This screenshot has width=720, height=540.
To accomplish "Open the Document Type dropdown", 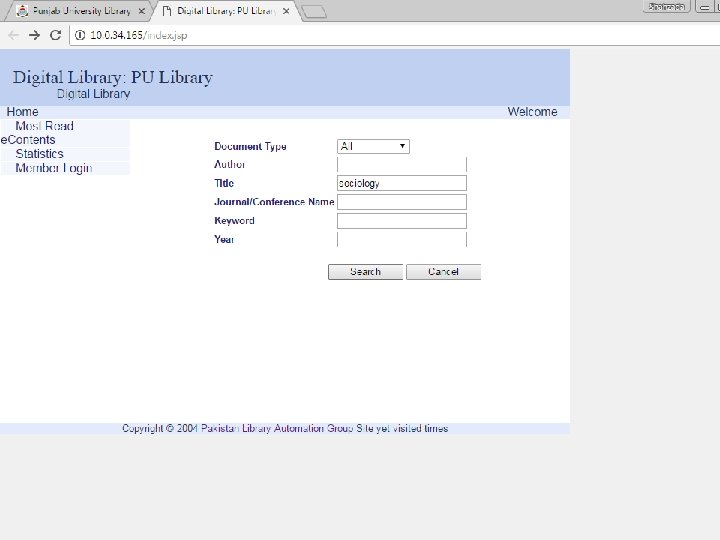I will pos(373,146).
